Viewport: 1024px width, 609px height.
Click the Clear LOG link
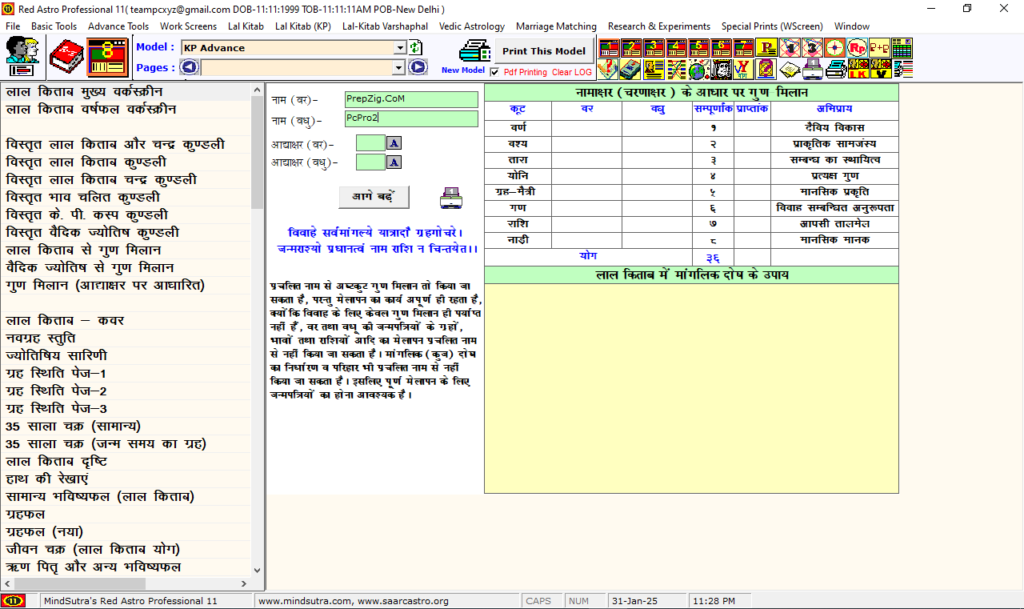[571, 72]
